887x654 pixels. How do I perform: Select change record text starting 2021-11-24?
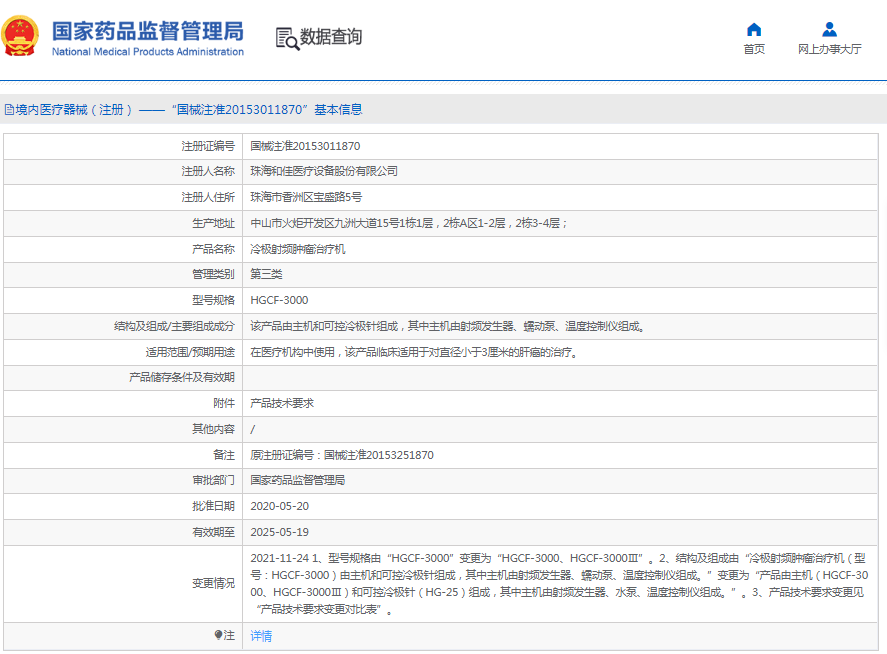click(559, 584)
